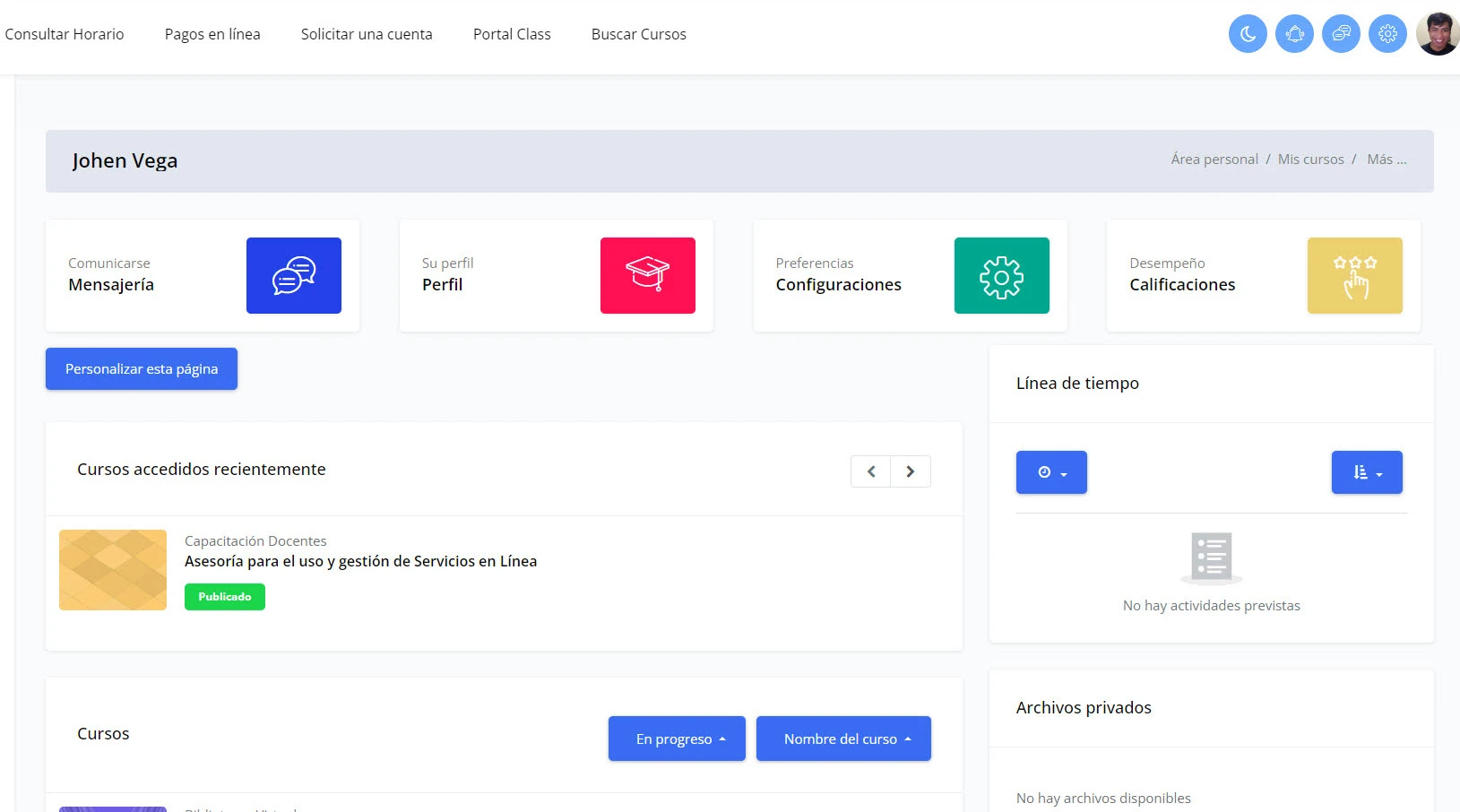Open the 'Nombre del curso' sort dropdown

pyautogui.click(x=842, y=739)
